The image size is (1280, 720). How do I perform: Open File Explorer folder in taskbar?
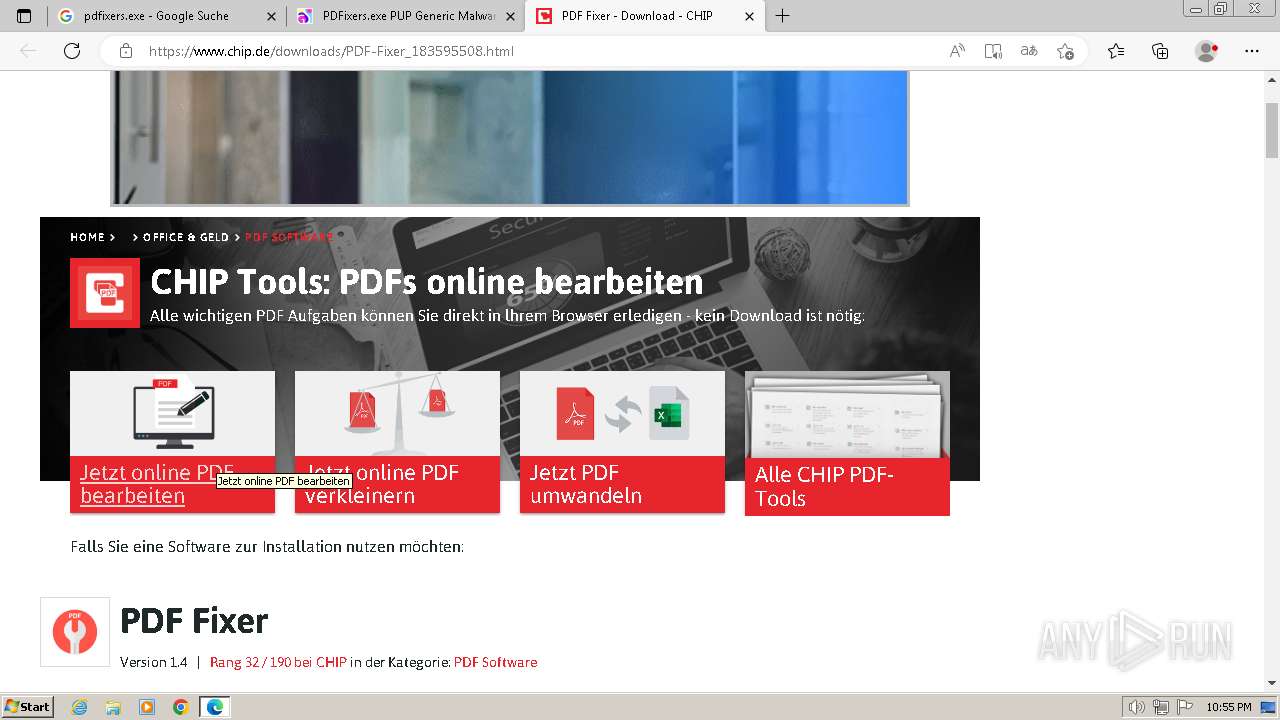coord(113,707)
